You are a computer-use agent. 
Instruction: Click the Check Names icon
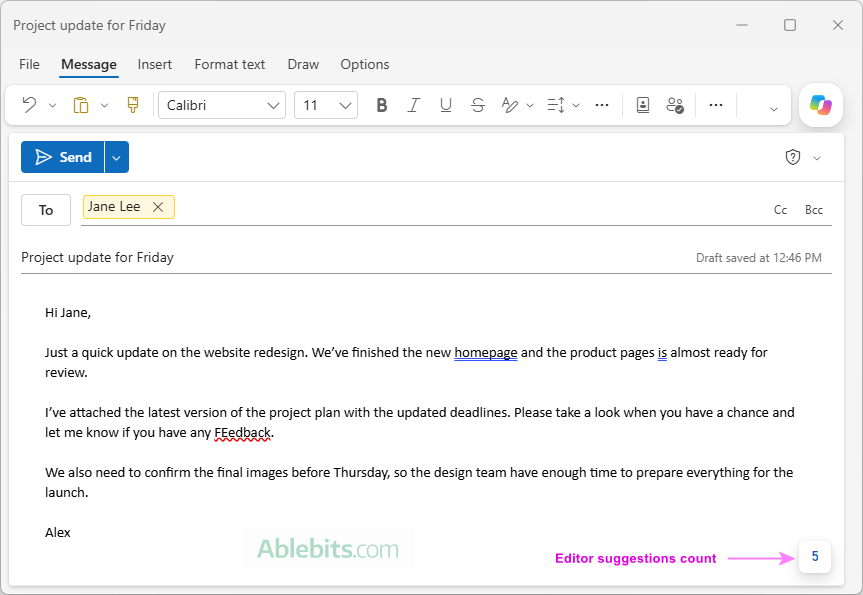[x=675, y=105]
